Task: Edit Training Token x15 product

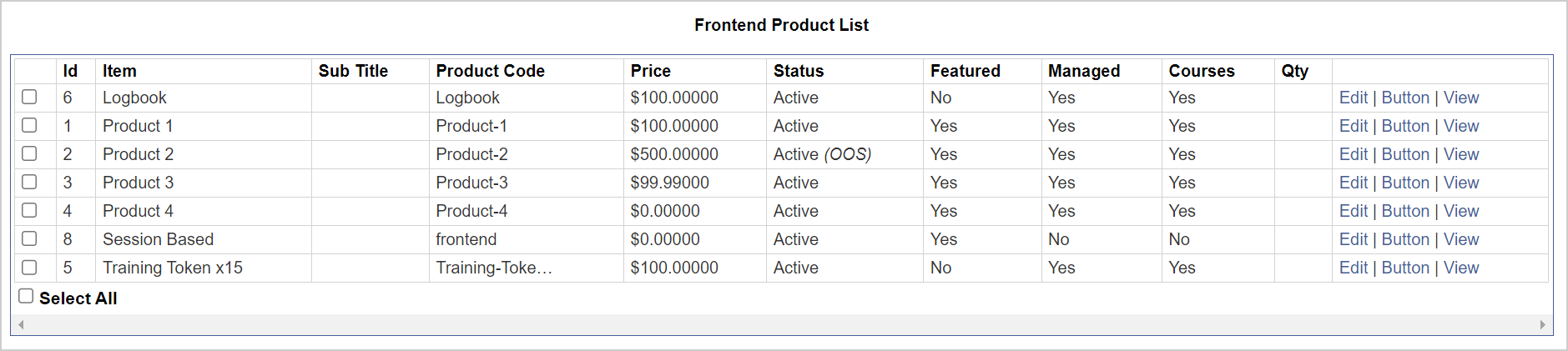Action: point(1353,268)
